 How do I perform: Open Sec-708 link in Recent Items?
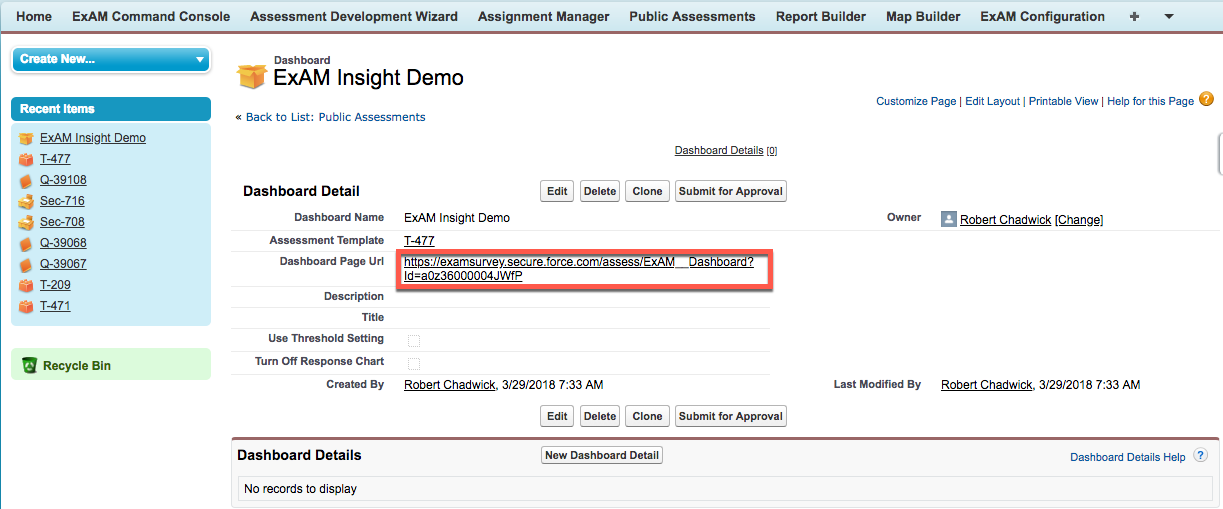(62, 222)
